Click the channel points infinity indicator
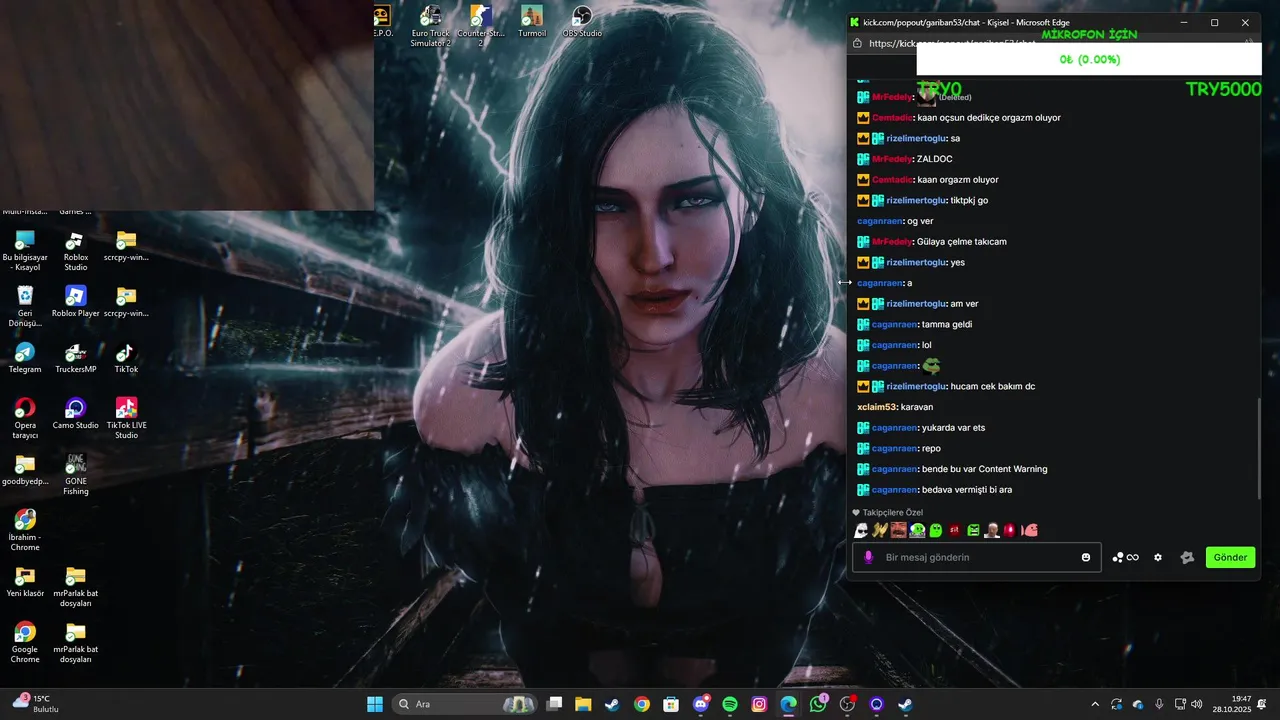This screenshot has height=720, width=1280. (1126, 557)
